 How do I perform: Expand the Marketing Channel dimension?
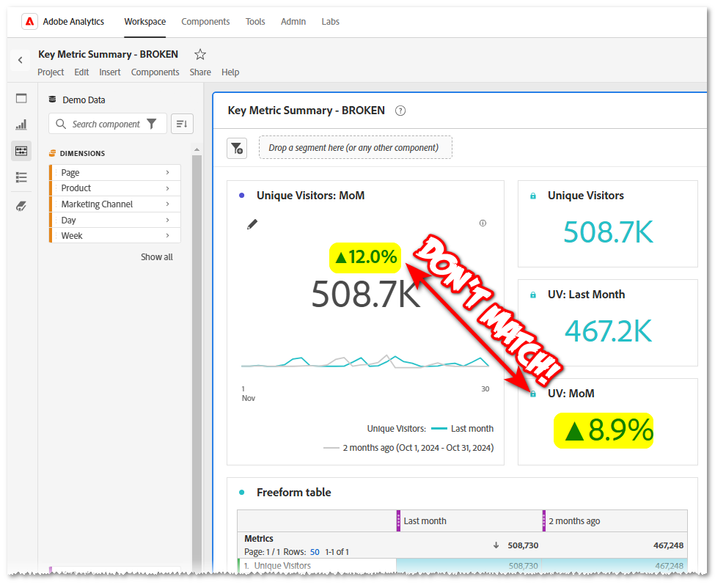point(167,204)
